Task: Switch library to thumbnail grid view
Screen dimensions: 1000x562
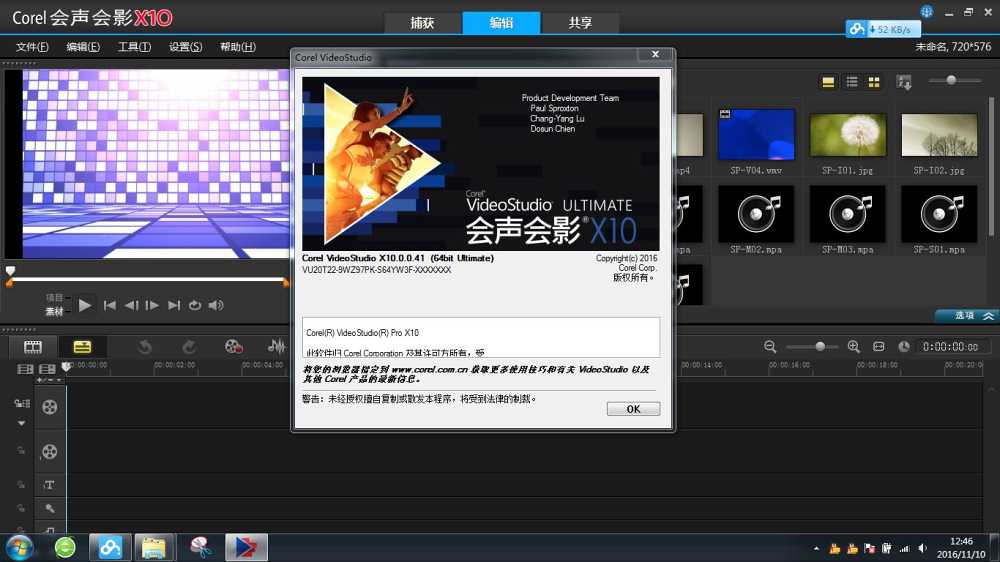Action: [874, 82]
